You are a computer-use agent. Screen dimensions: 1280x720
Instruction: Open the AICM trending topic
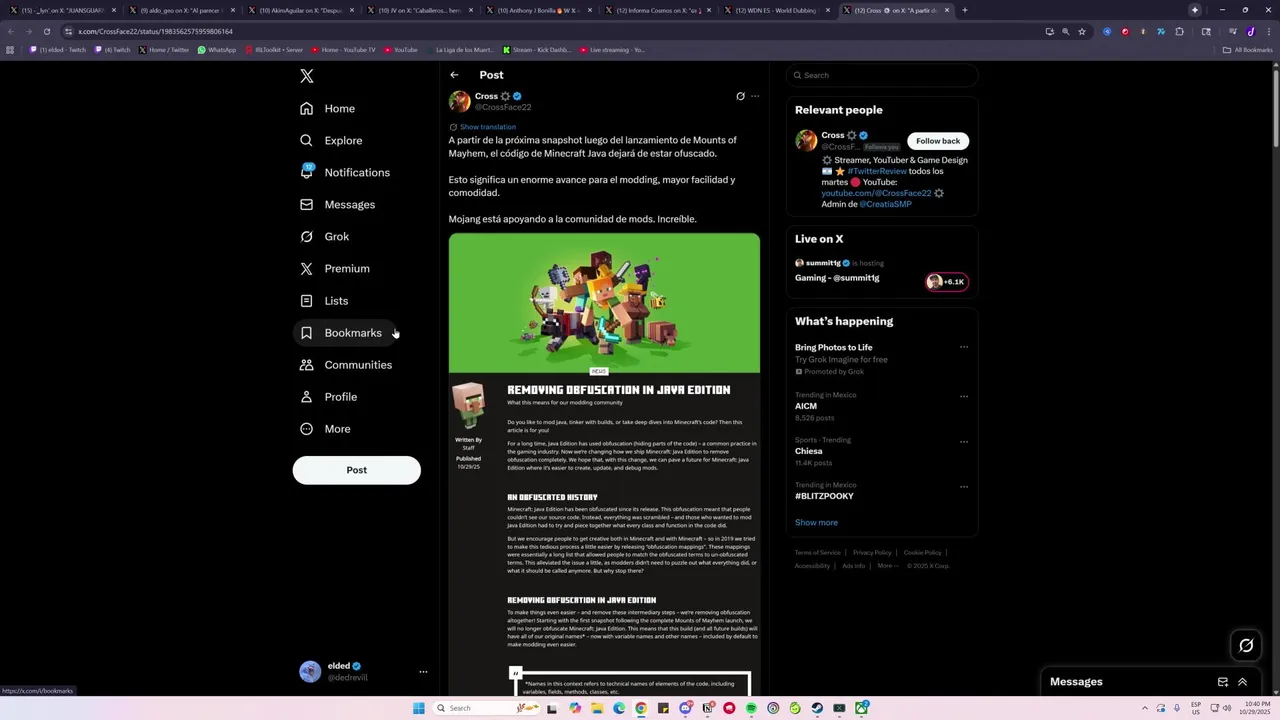pyautogui.click(x=806, y=406)
